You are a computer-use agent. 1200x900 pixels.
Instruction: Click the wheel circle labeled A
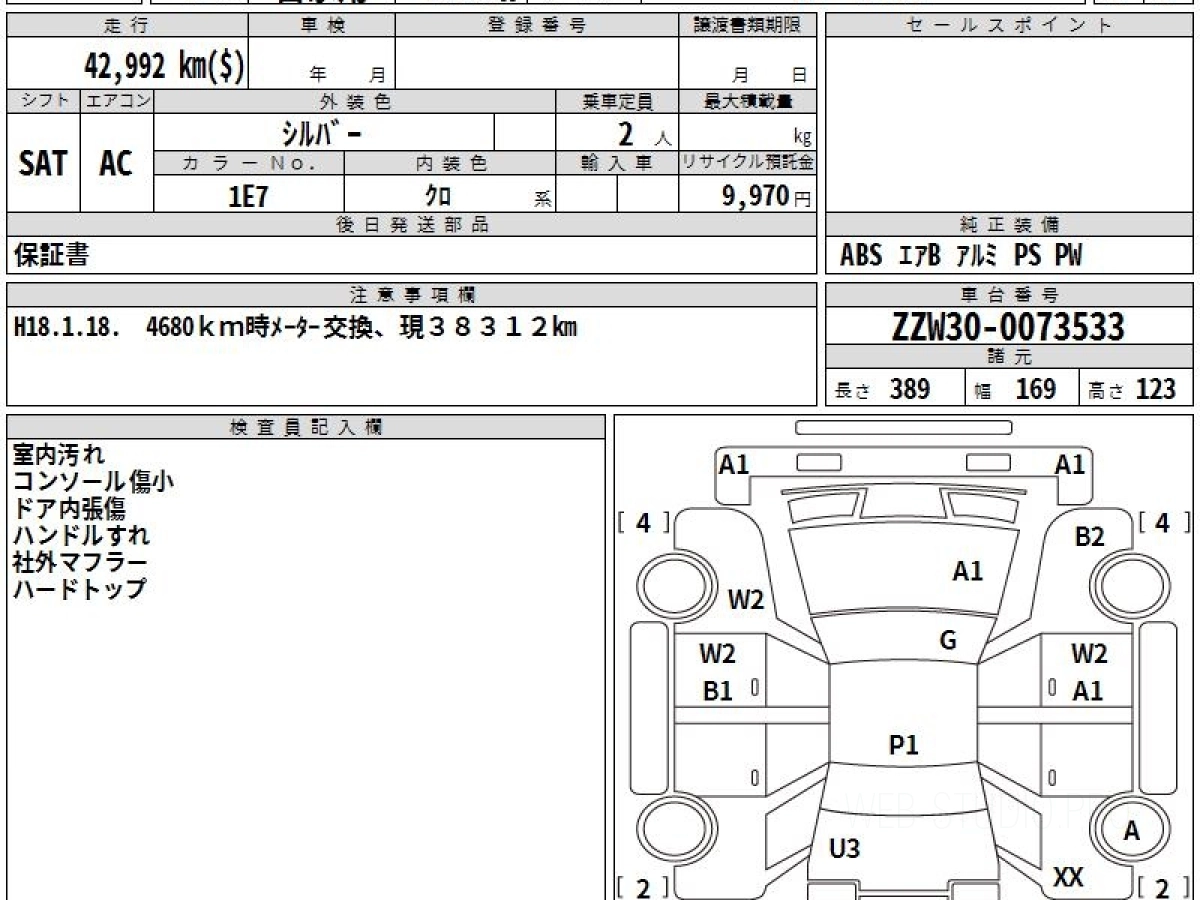point(1131,831)
